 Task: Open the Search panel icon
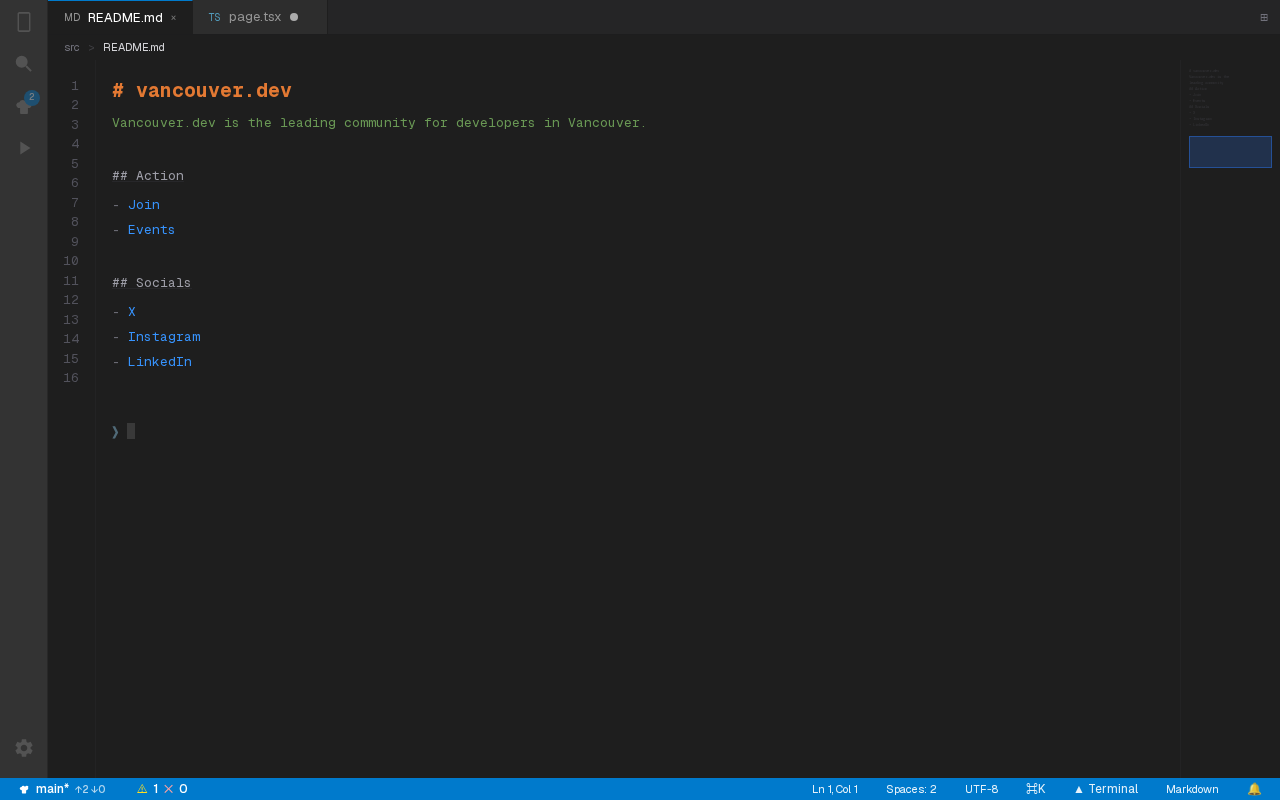pos(24,64)
